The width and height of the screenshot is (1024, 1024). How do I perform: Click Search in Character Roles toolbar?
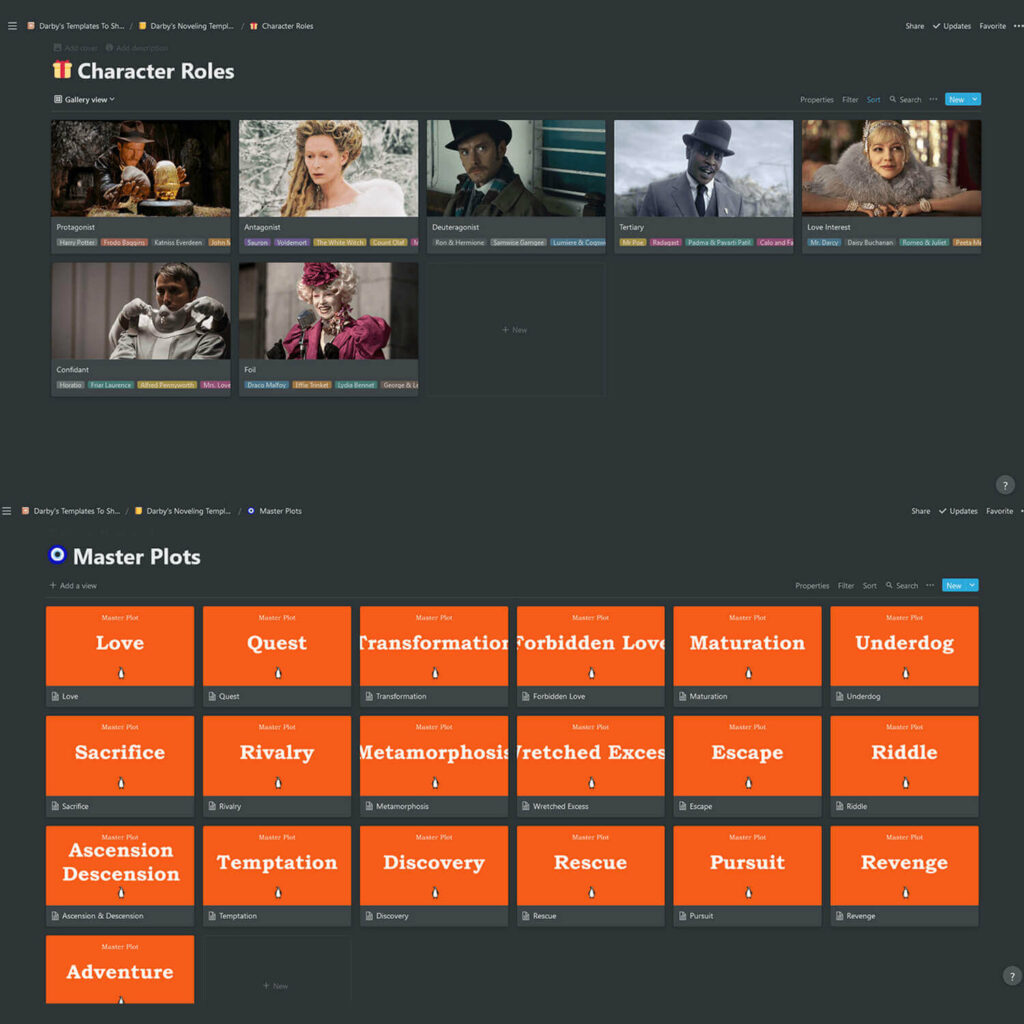pyautogui.click(x=905, y=100)
